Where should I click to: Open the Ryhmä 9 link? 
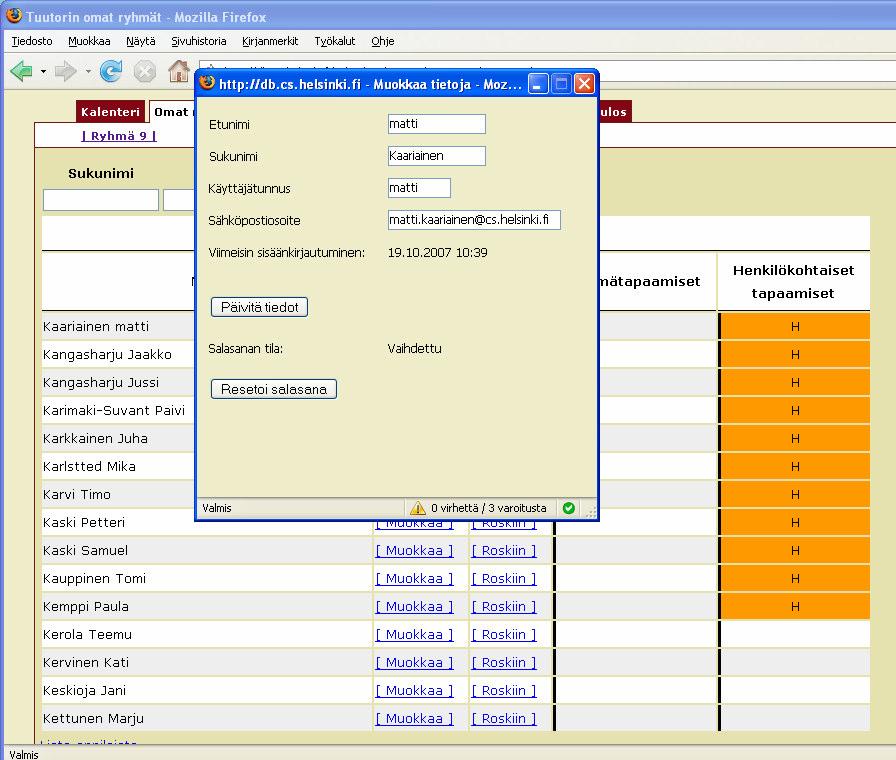coord(119,135)
